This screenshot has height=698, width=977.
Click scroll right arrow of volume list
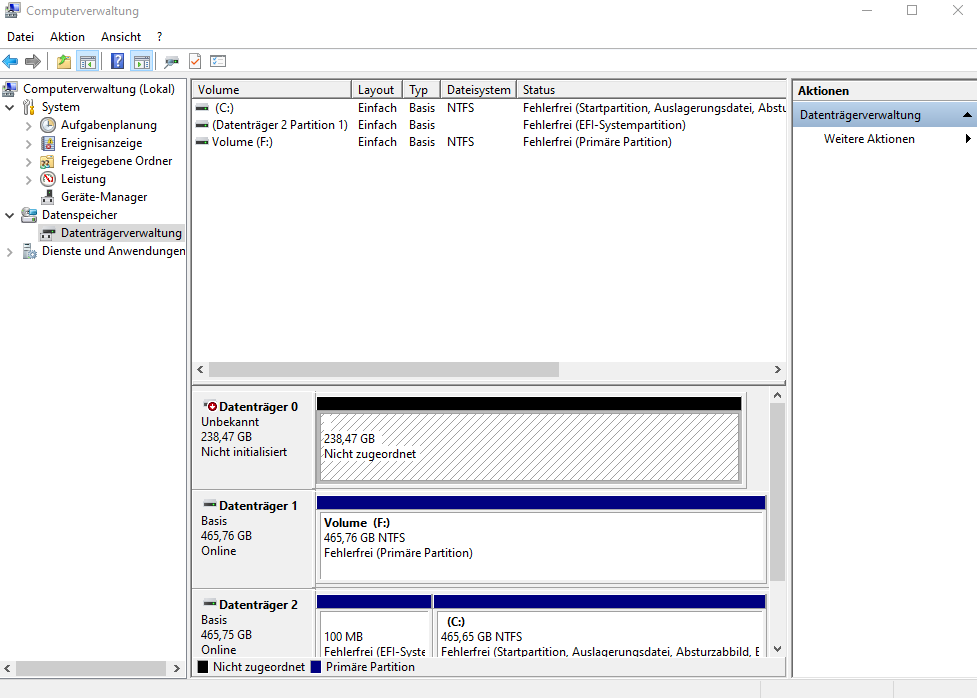(778, 370)
